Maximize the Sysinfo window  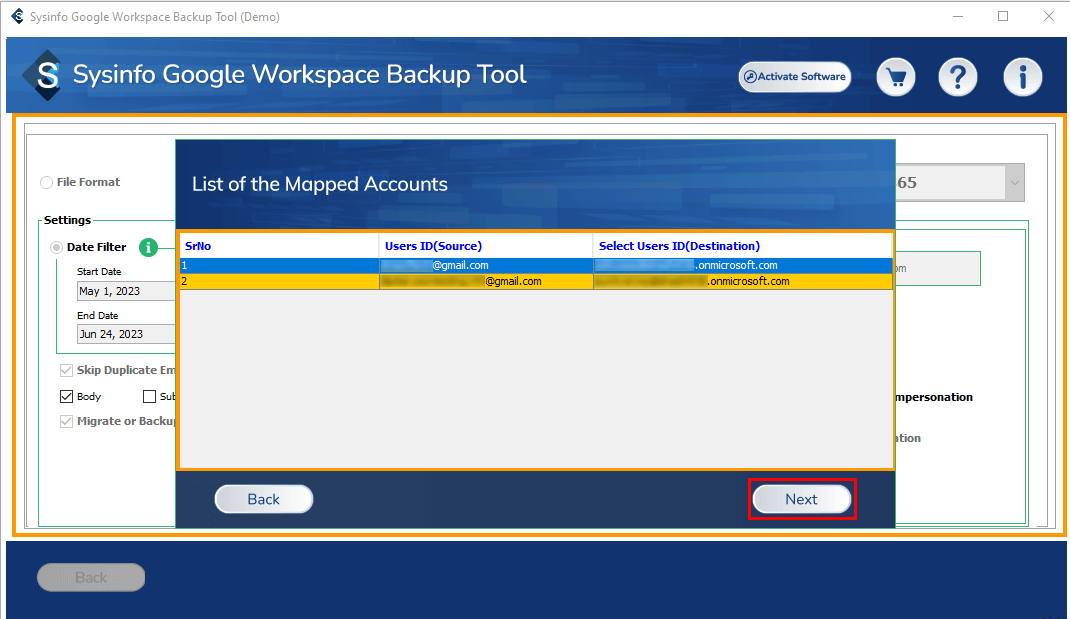[1003, 16]
